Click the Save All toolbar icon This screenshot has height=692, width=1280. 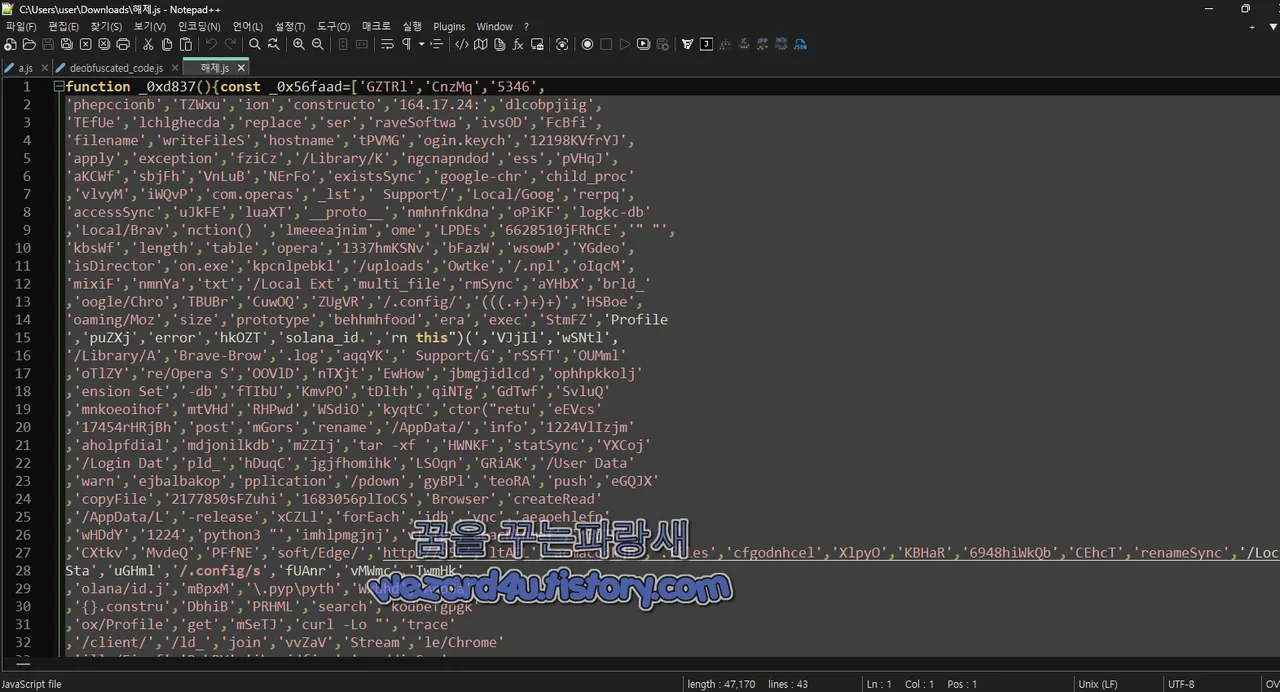pyautogui.click(x=66, y=44)
